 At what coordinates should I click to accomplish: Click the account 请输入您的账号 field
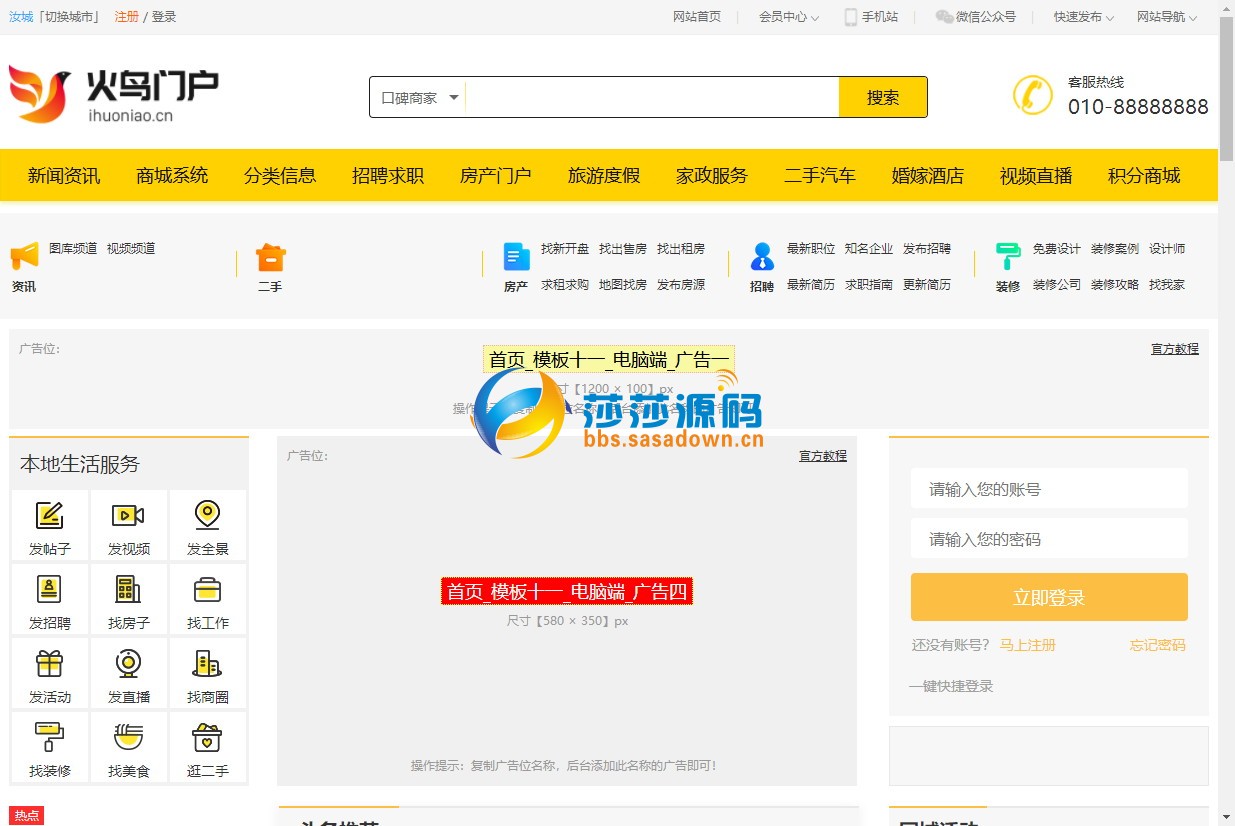(x=1049, y=489)
